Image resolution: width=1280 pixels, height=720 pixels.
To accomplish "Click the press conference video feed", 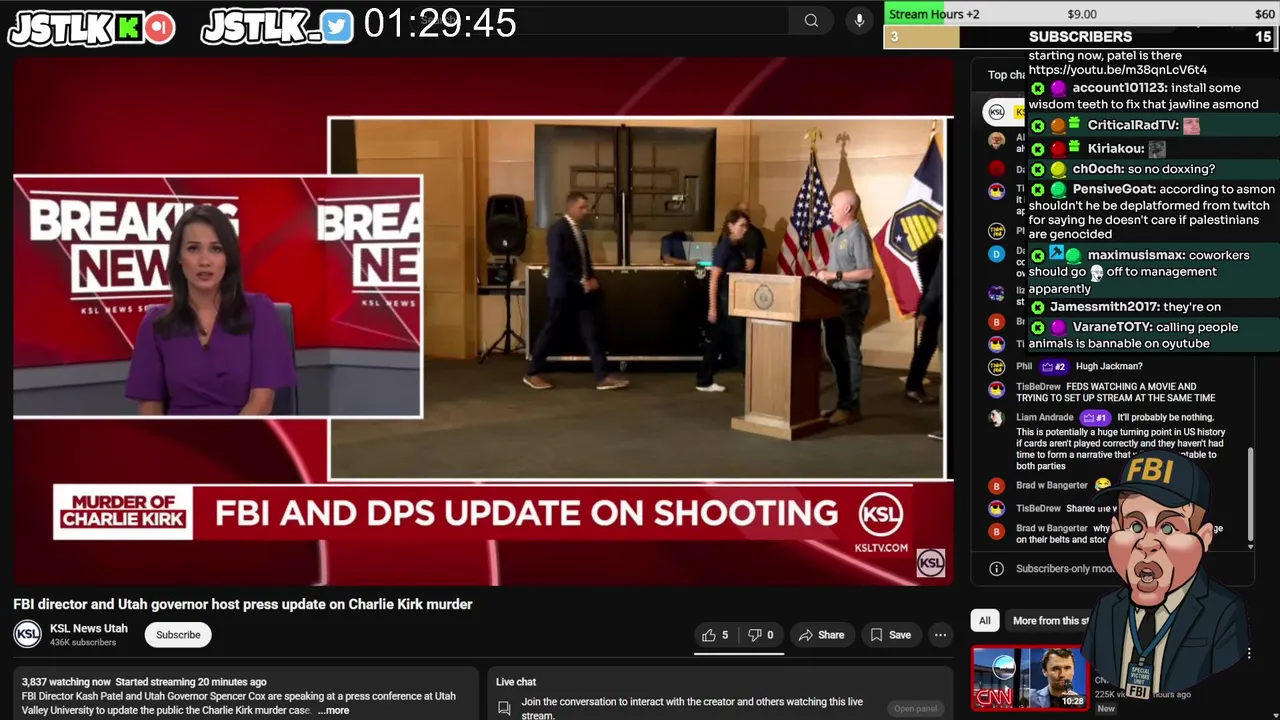I will coord(639,298).
